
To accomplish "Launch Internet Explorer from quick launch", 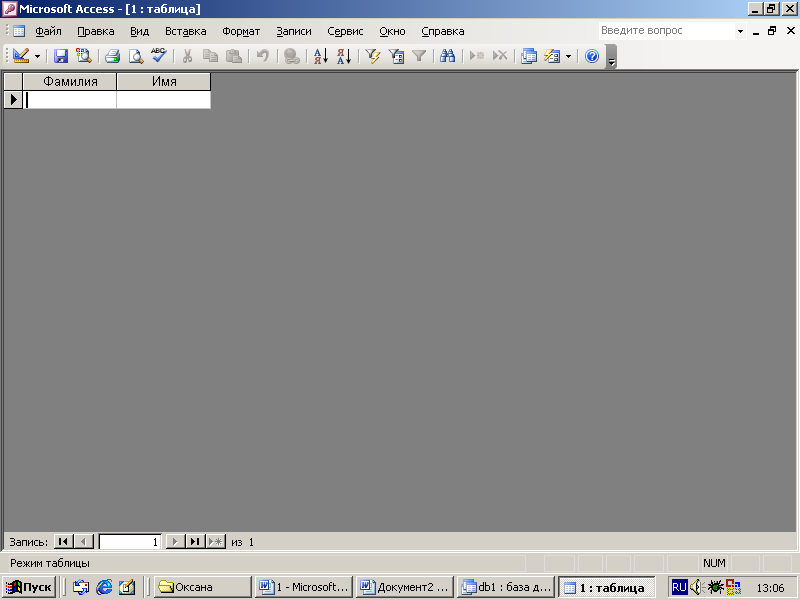I will click(104, 587).
